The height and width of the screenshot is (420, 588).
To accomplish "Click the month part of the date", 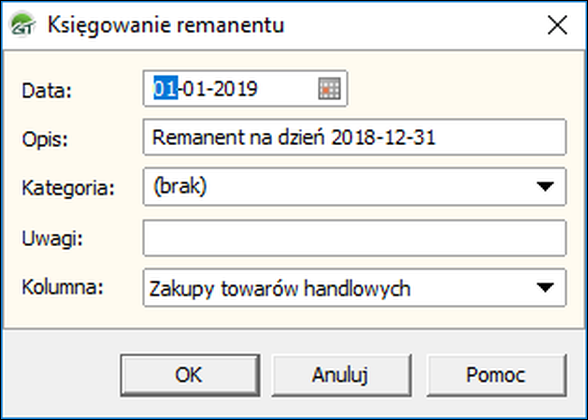I will [x=195, y=89].
